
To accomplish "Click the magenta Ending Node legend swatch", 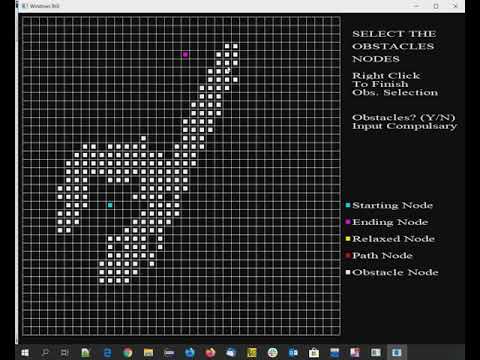I will [348, 222].
